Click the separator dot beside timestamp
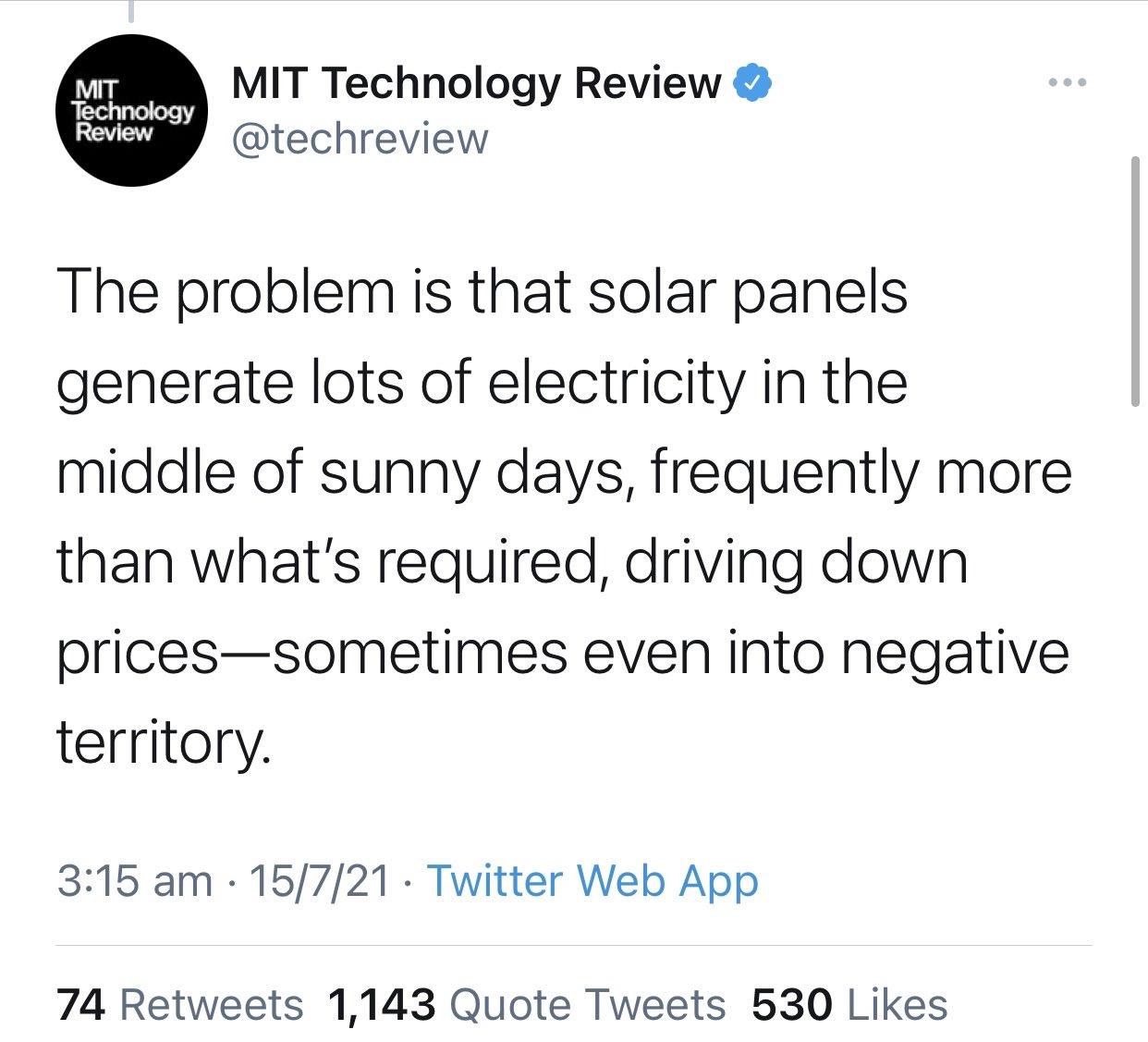 click(x=232, y=882)
